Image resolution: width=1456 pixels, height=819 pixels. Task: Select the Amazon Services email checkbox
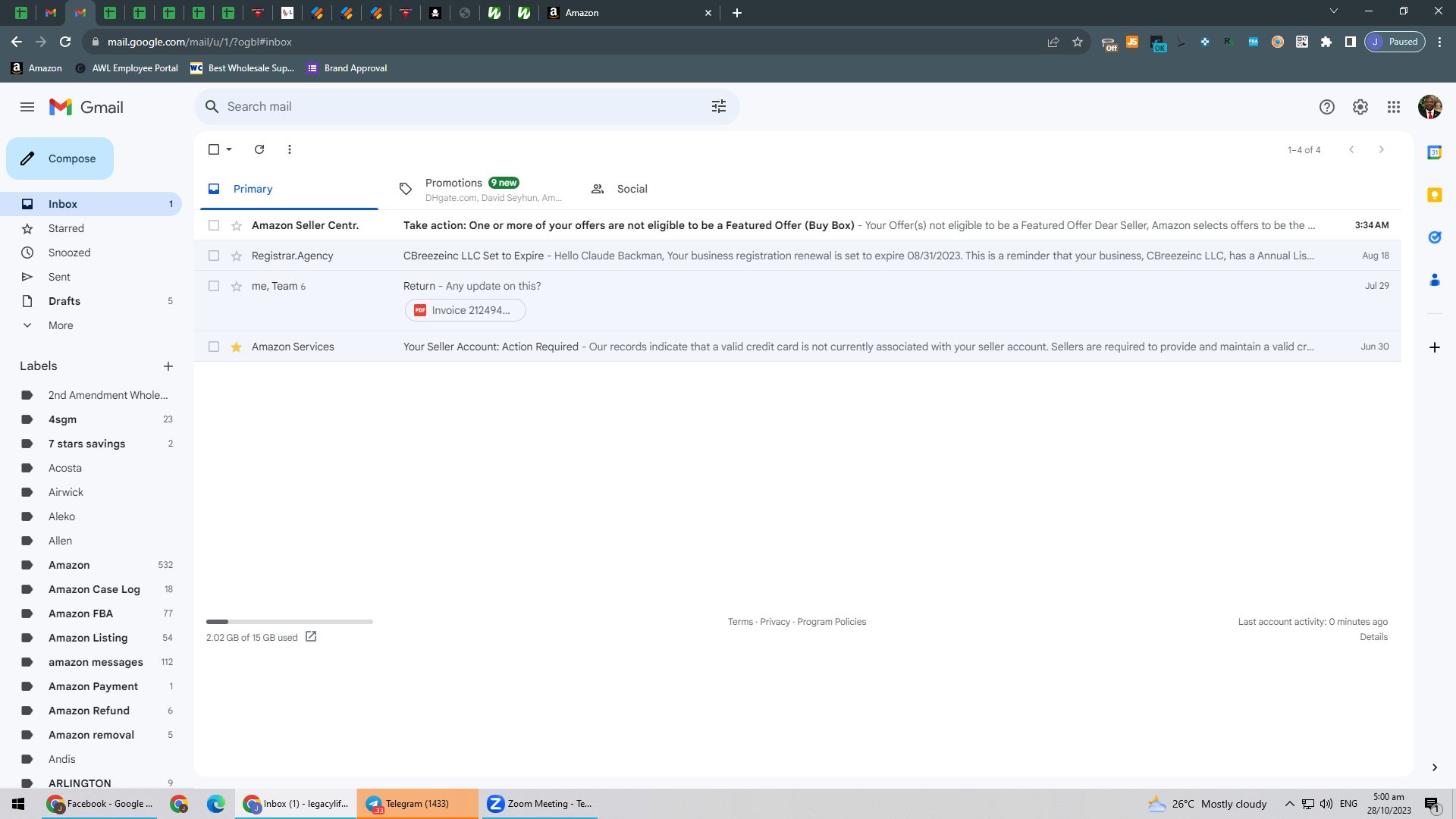(214, 347)
